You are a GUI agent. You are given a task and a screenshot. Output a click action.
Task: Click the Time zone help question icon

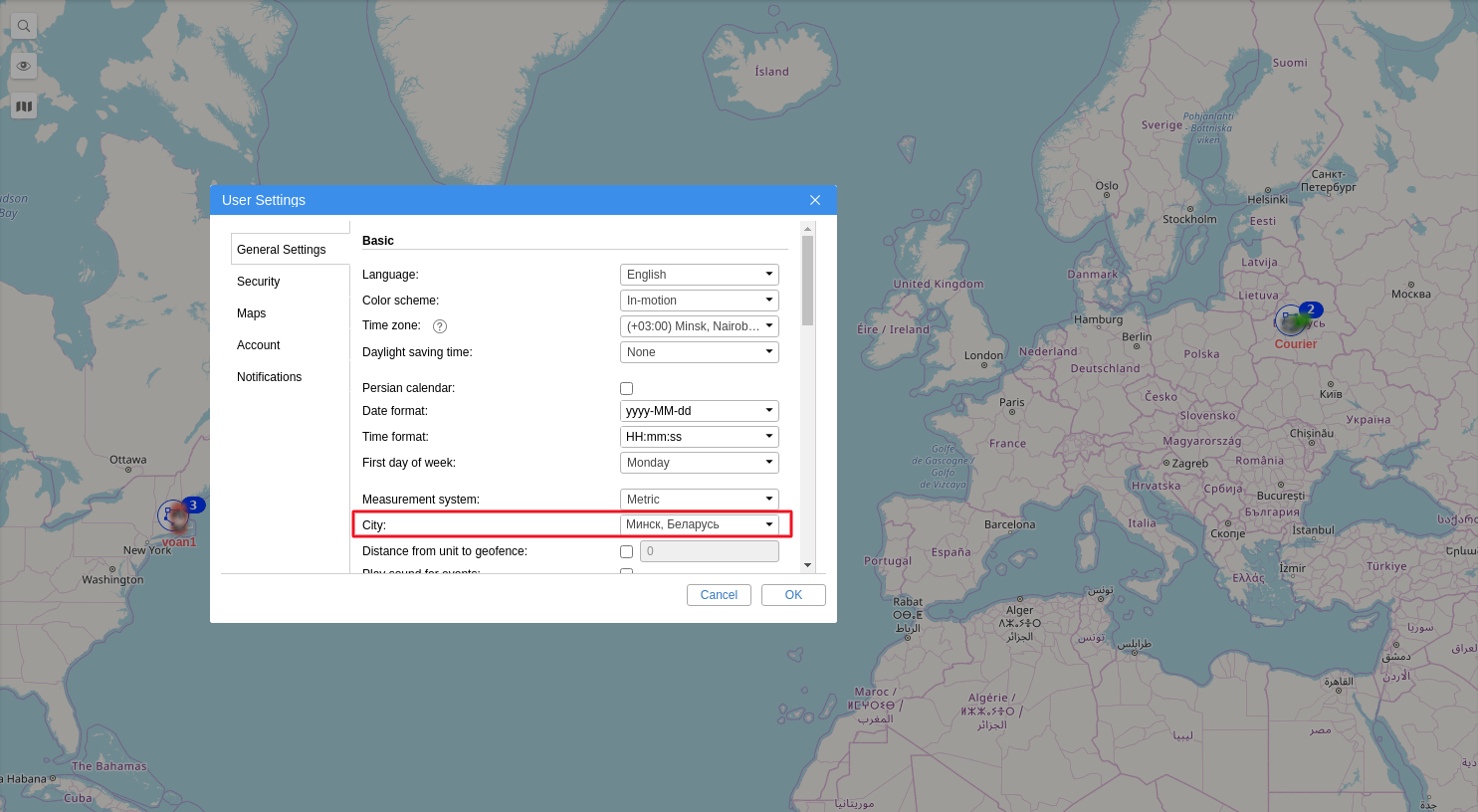click(x=440, y=326)
